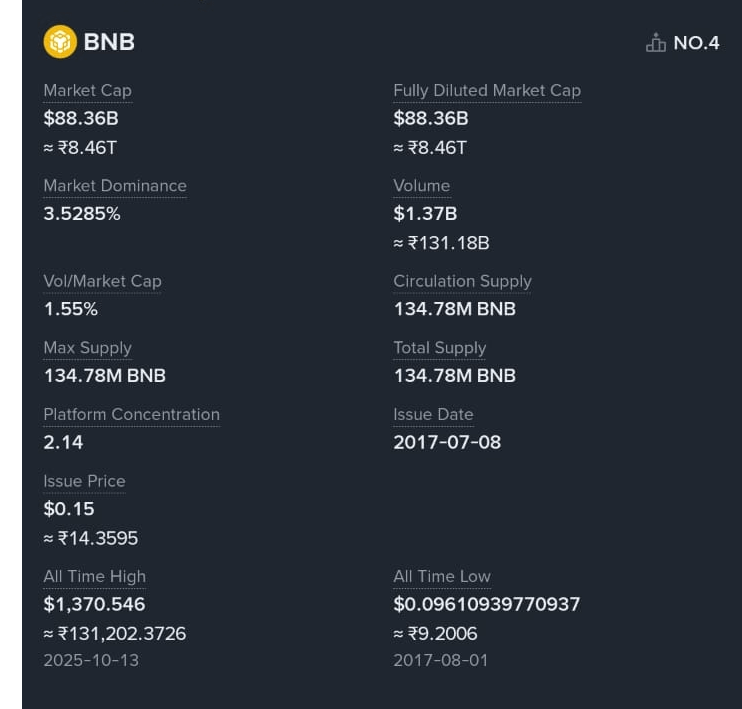
Task: Click the BNB coin logo icon
Action: 60,42
